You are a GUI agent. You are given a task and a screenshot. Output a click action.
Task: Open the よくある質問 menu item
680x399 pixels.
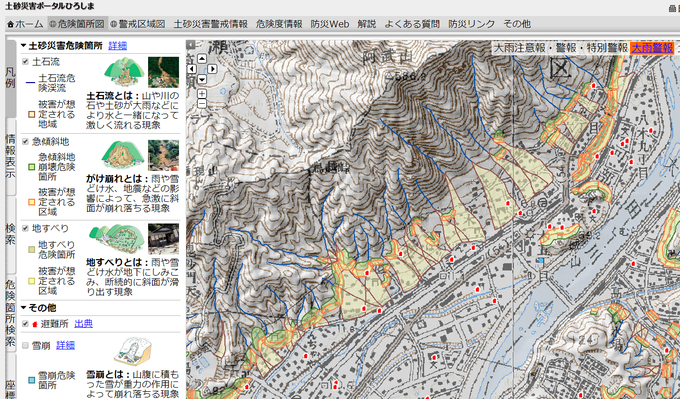pyautogui.click(x=412, y=24)
